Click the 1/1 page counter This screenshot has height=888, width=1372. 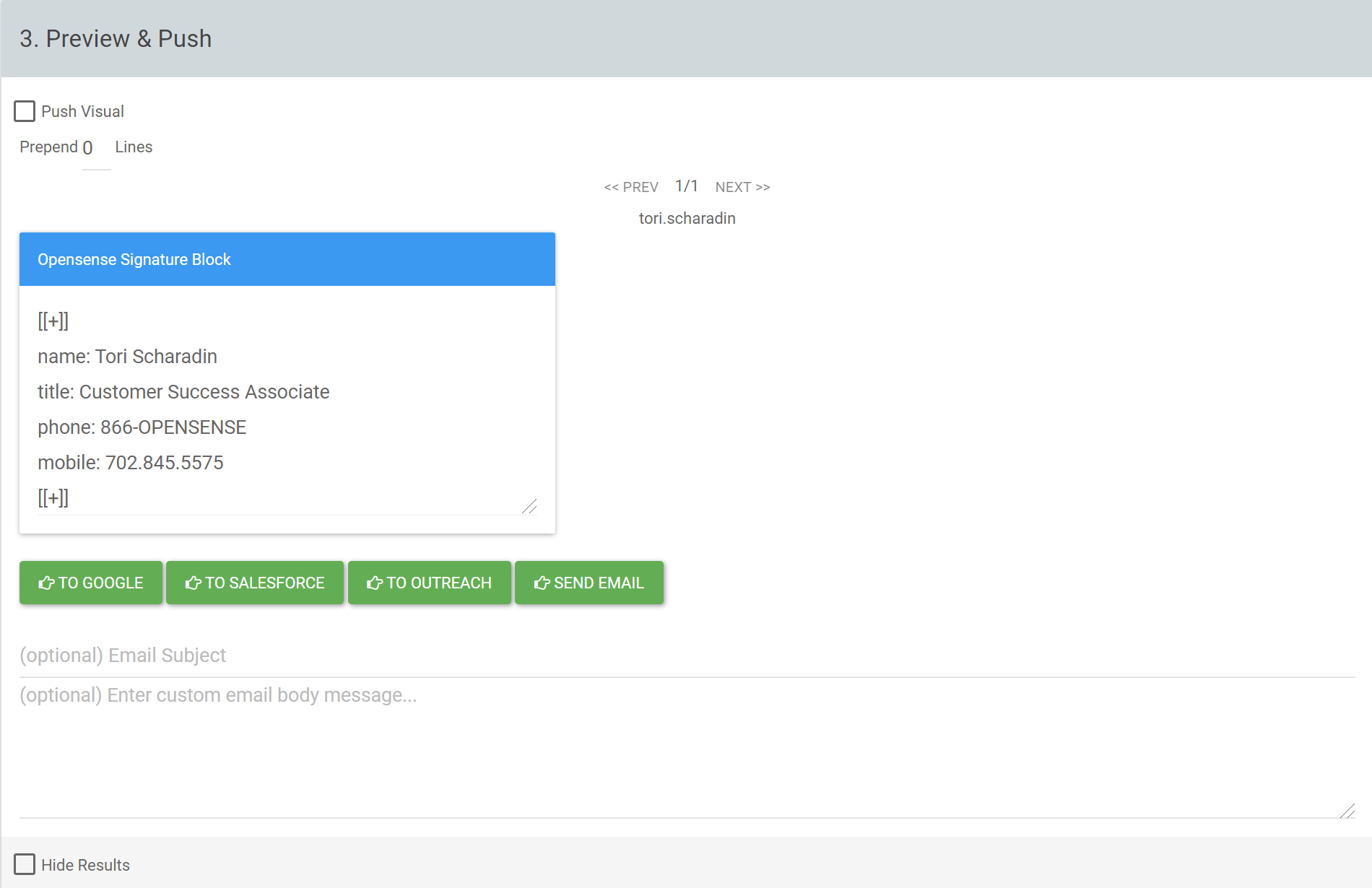coord(687,186)
